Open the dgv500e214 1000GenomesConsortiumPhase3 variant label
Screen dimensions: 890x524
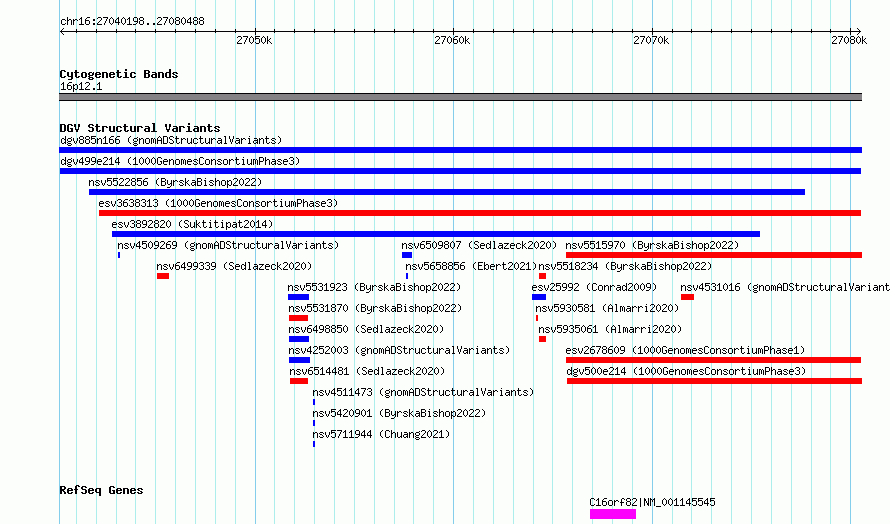point(686,371)
